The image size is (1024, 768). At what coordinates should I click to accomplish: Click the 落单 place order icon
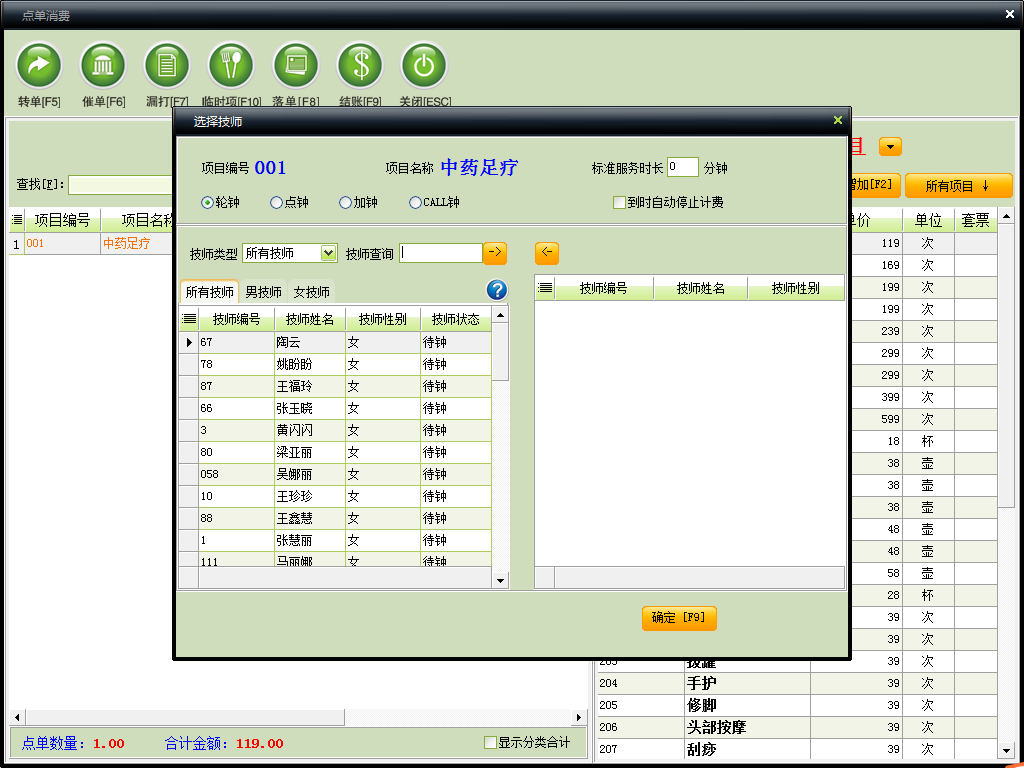click(295, 65)
